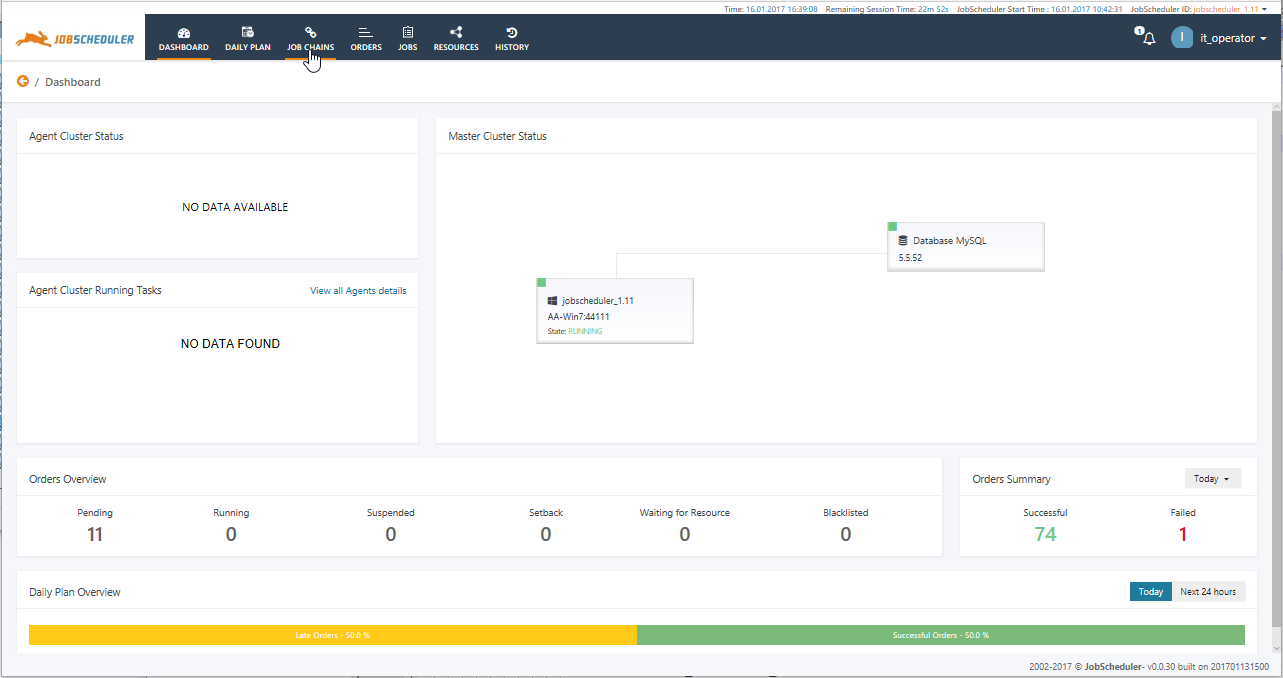This screenshot has width=1283, height=678.
Task: Click Pending orders count 11
Action: tap(95, 535)
